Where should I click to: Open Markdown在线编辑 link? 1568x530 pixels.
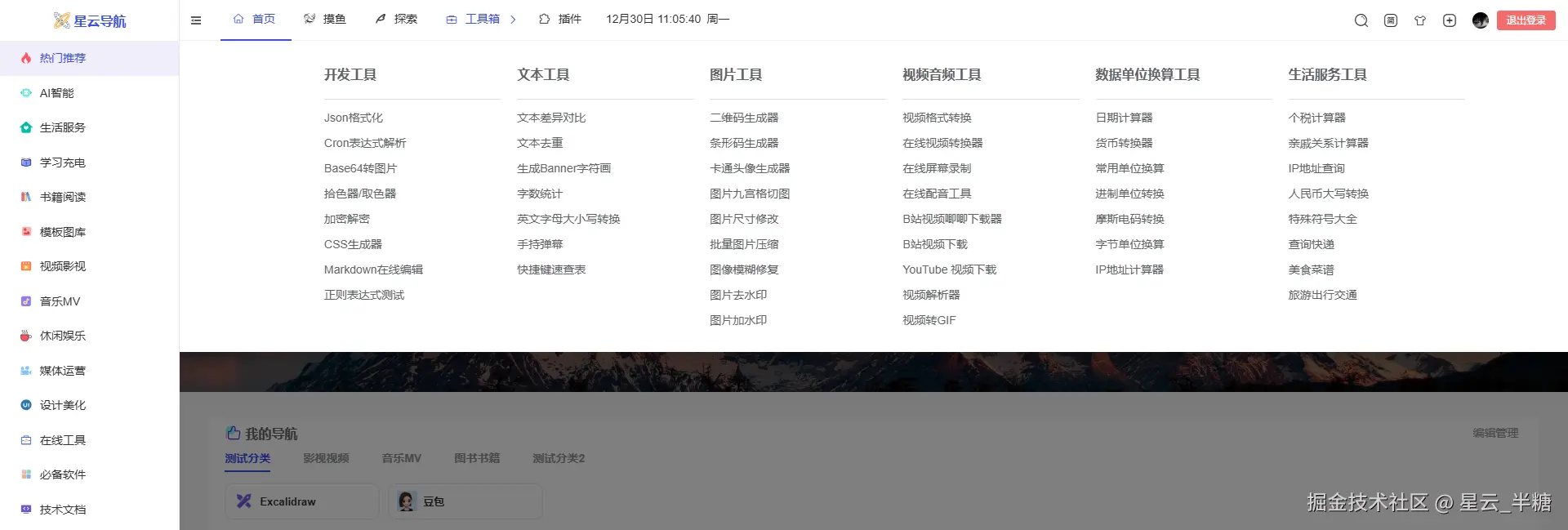coord(373,270)
